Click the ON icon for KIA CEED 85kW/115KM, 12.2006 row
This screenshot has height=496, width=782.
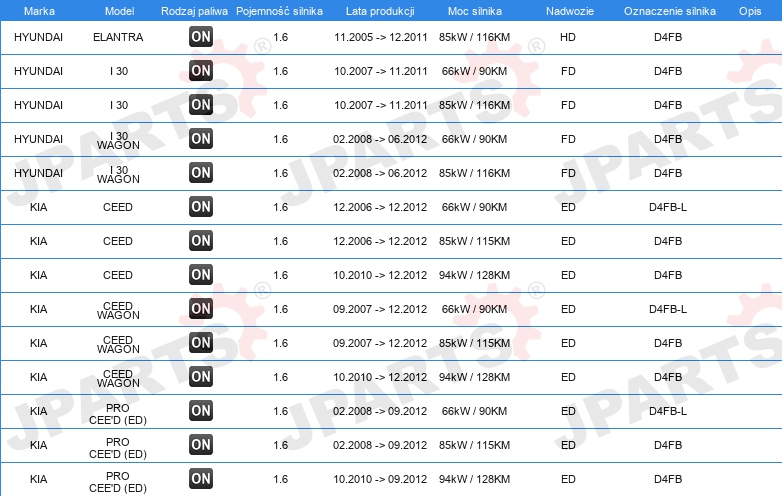(201, 241)
